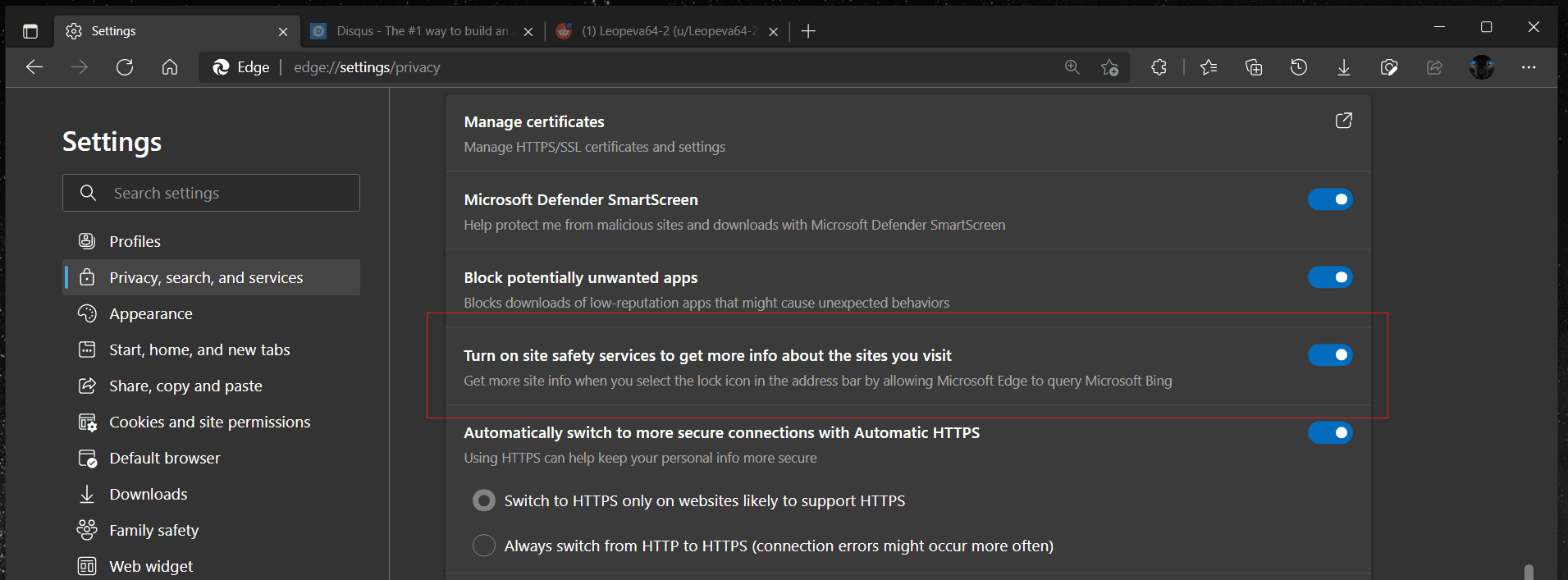Screen dimensions: 1568x580
Task: Toggle Automatic HTTPS switch
Action: coord(1330,432)
